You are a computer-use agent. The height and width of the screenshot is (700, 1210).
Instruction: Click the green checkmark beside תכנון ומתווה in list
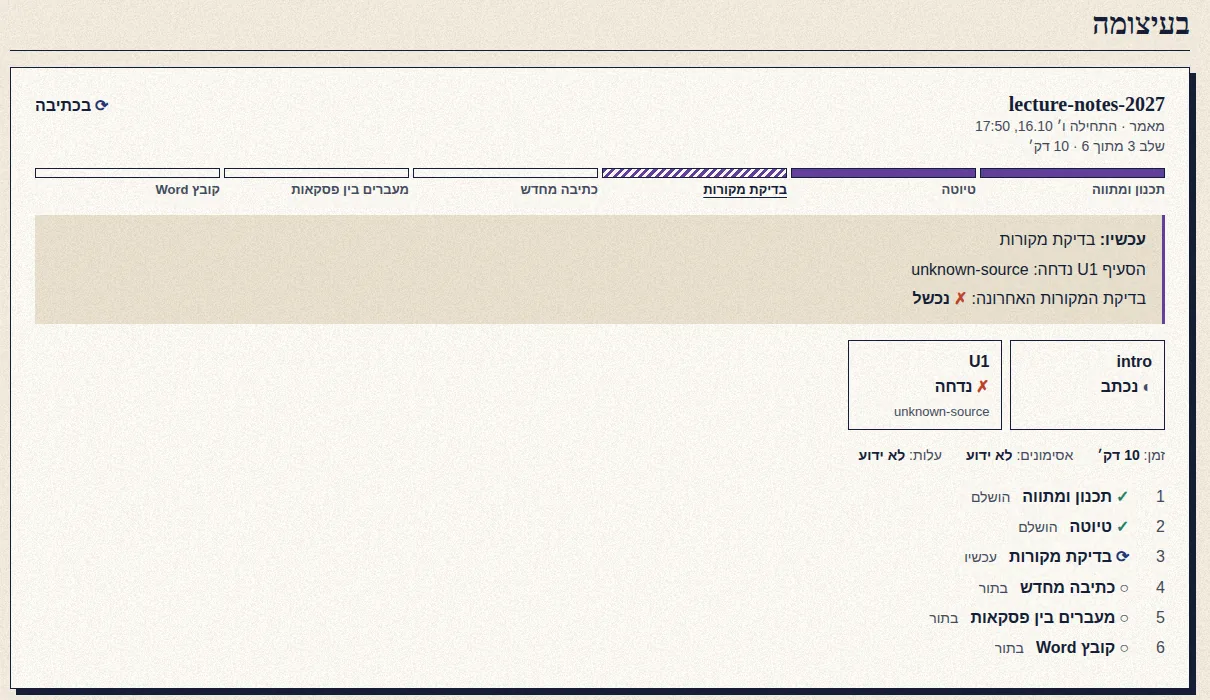[1123, 497]
